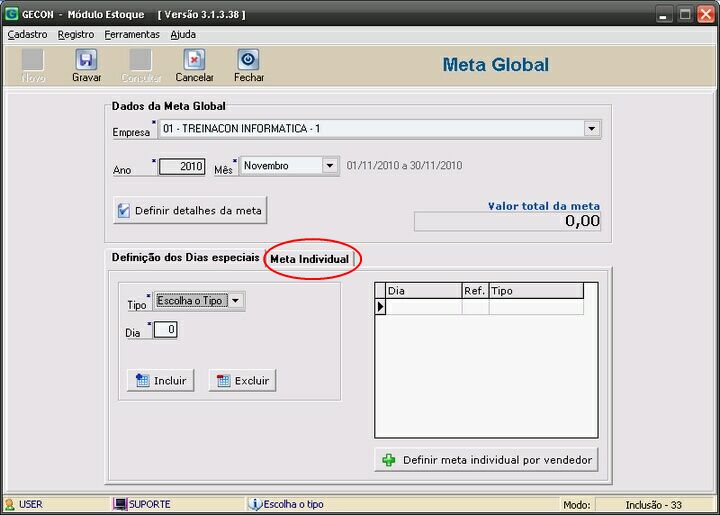Click the disabled Consultar toolbar icon
The image size is (720, 515).
[x=140, y=60]
